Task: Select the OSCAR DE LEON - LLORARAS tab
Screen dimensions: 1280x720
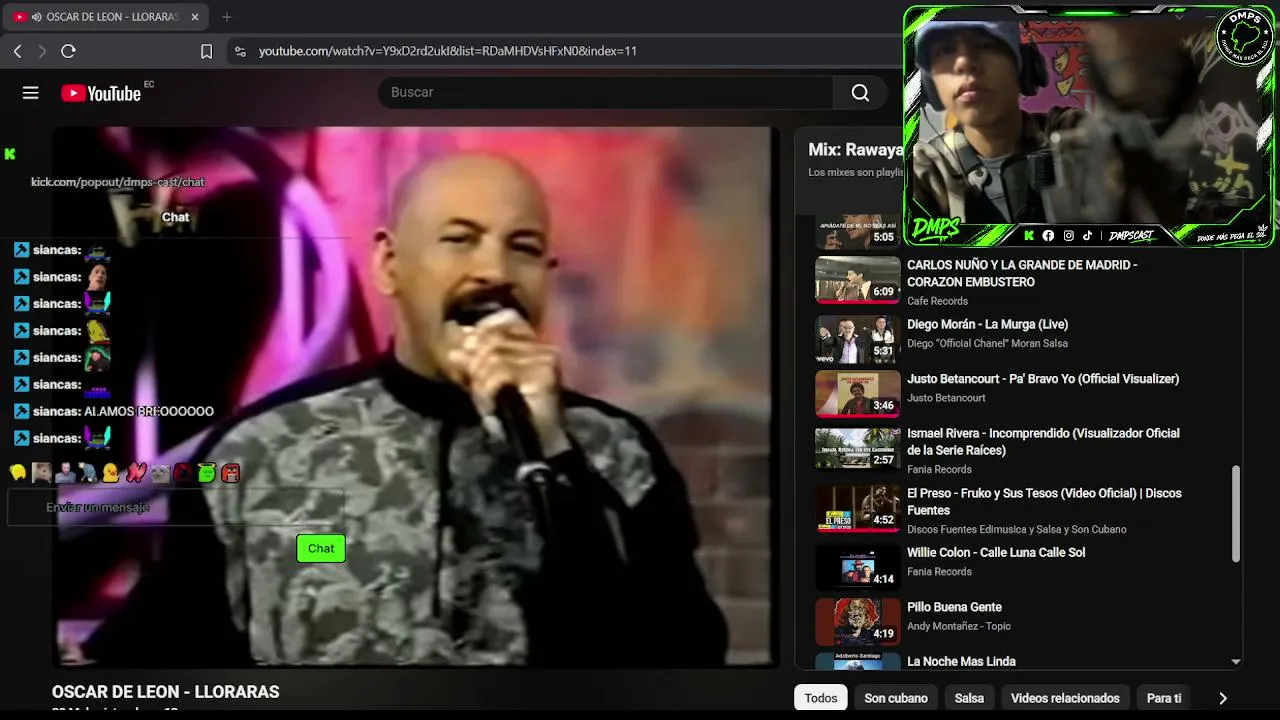Action: pos(108,17)
